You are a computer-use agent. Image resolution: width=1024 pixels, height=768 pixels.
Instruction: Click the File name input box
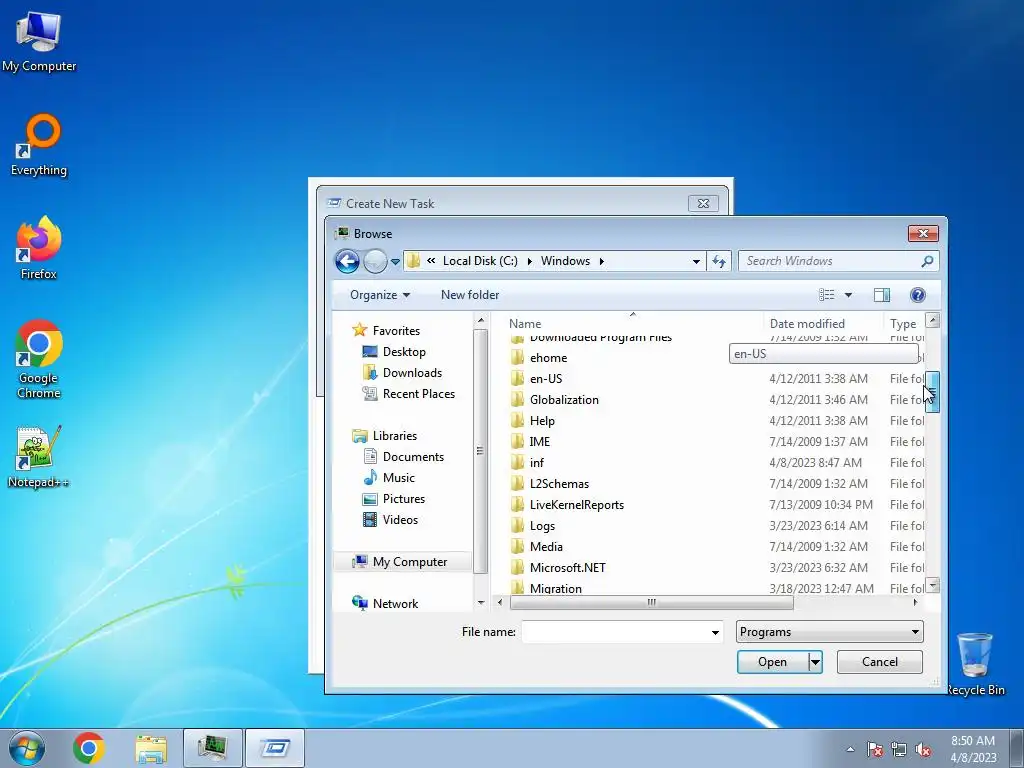point(615,632)
